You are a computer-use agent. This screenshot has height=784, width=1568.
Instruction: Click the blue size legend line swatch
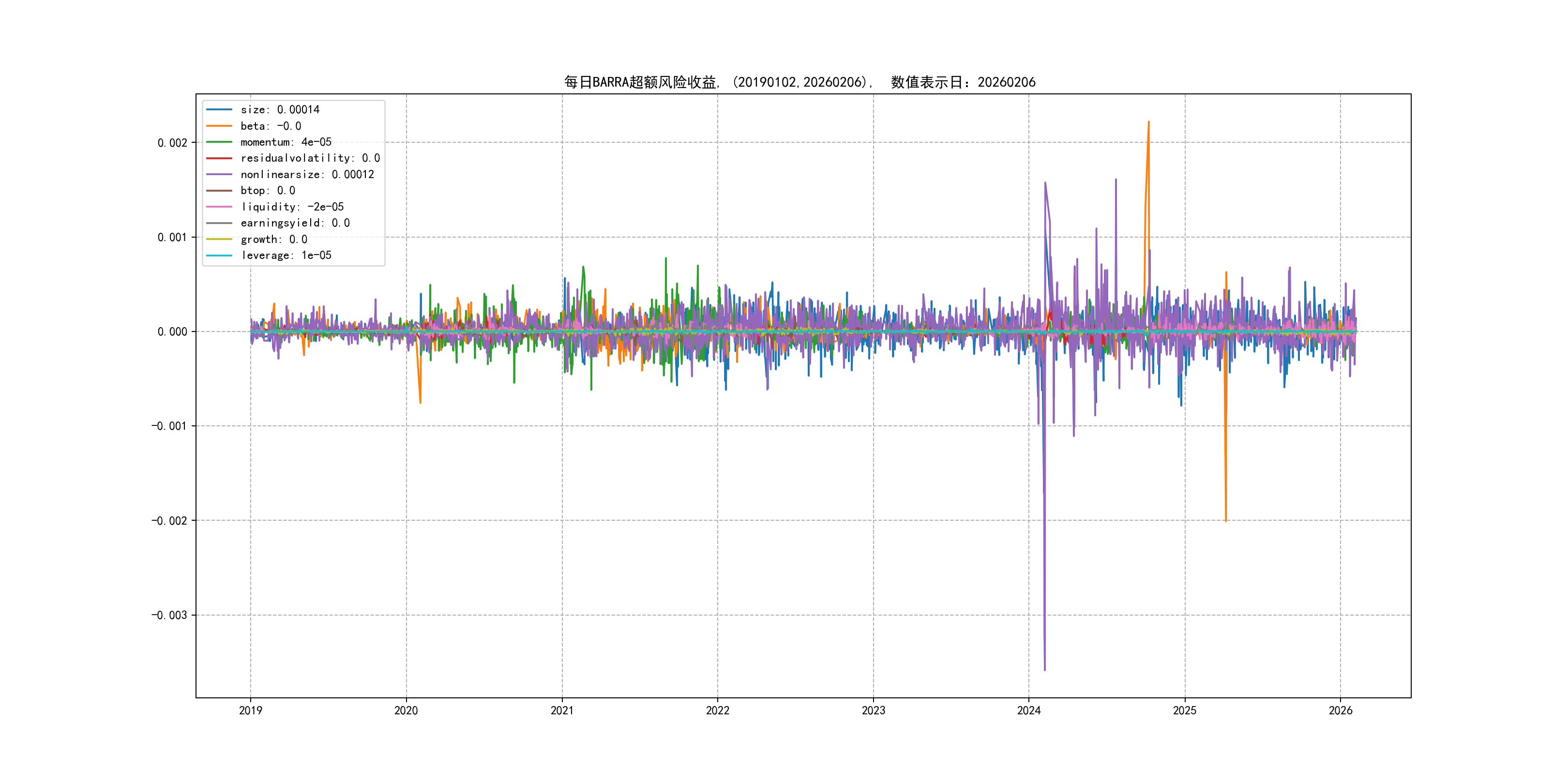point(219,109)
